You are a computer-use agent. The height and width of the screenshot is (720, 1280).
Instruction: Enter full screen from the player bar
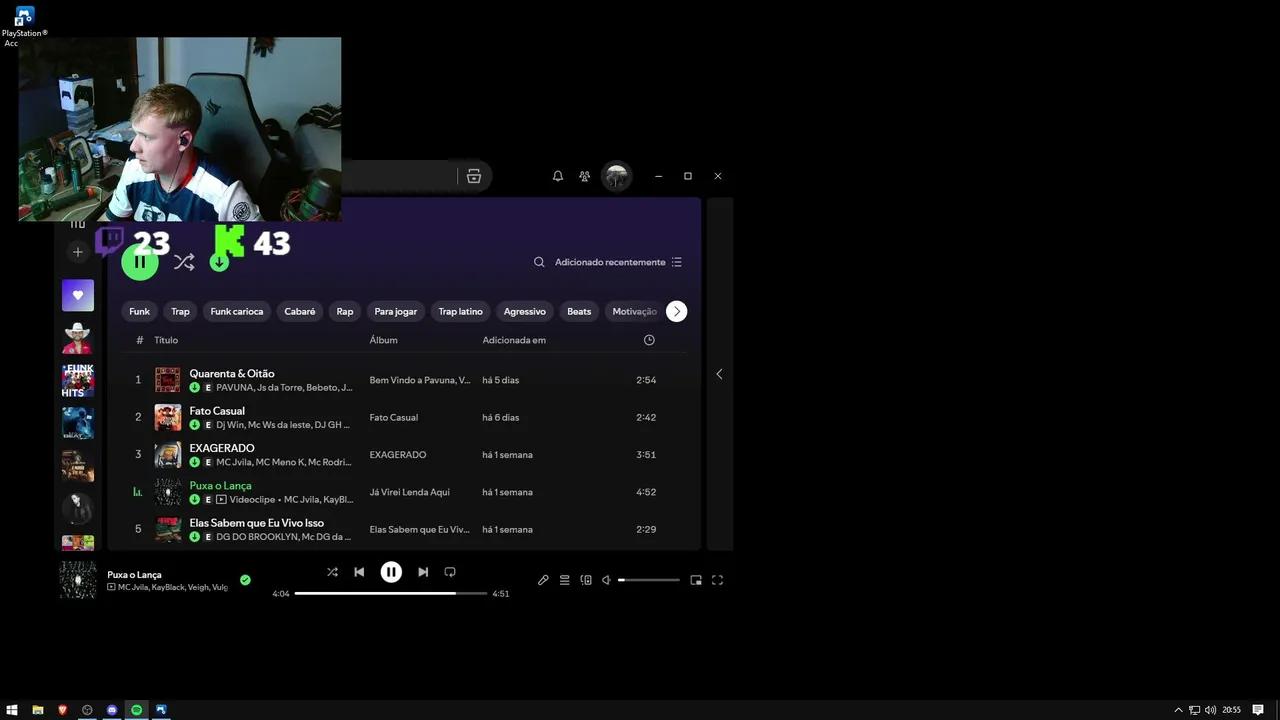click(x=717, y=580)
